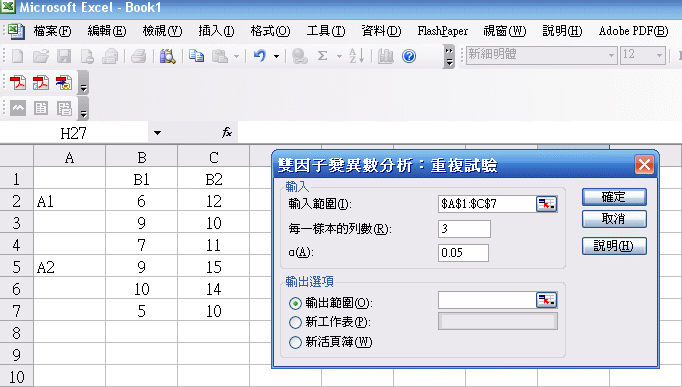Click the first gray icon in the bottom toolbar

(18, 108)
